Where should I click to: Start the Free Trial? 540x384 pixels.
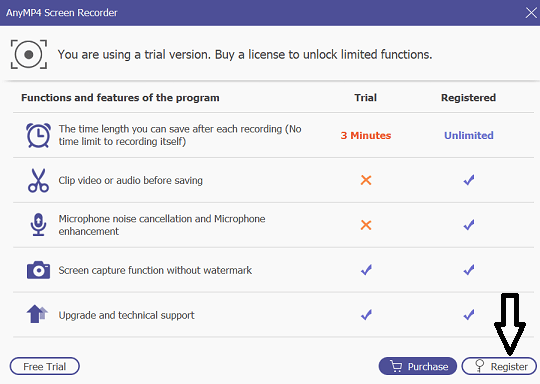[45, 366]
